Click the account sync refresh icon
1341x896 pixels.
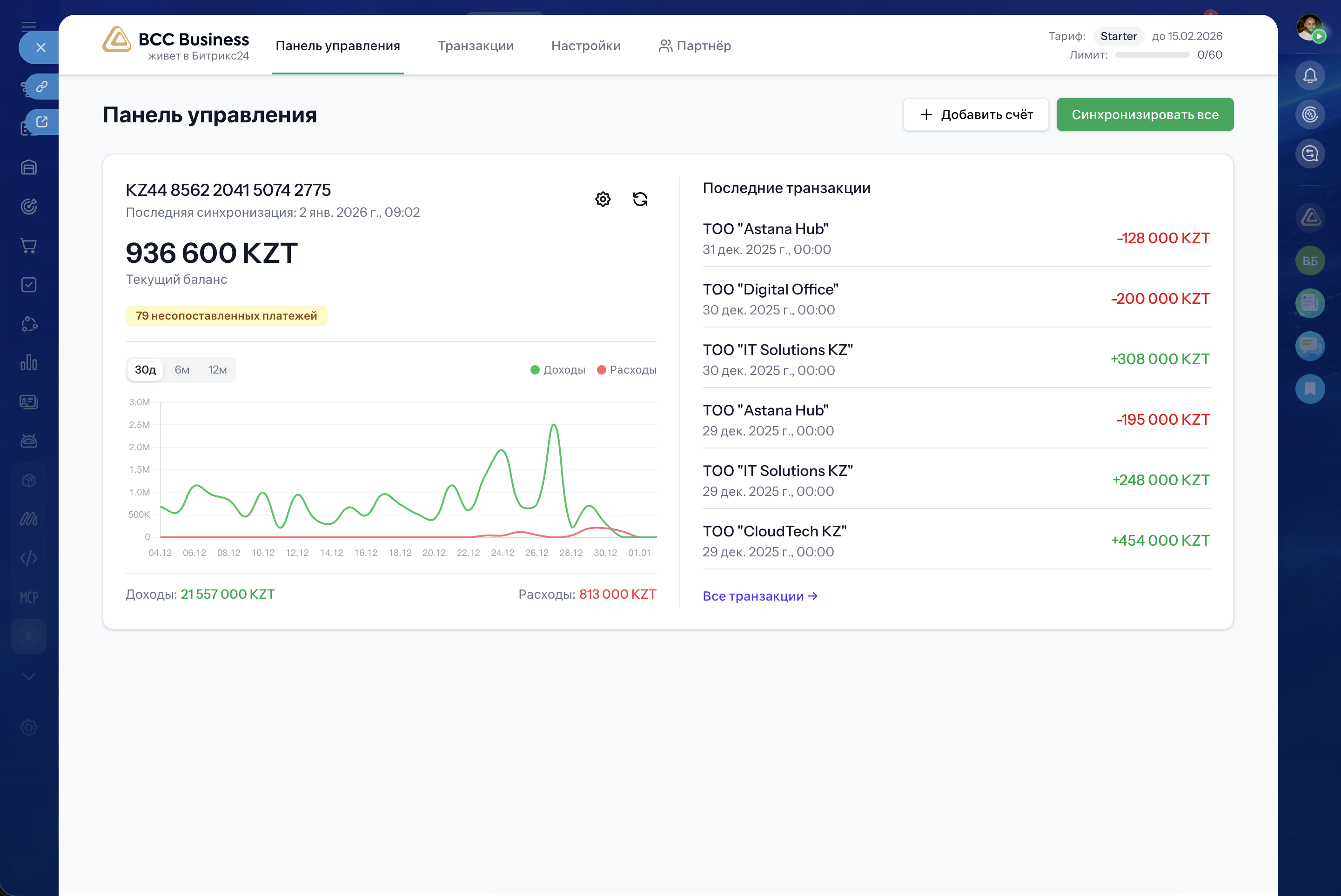tap(640, 199)
